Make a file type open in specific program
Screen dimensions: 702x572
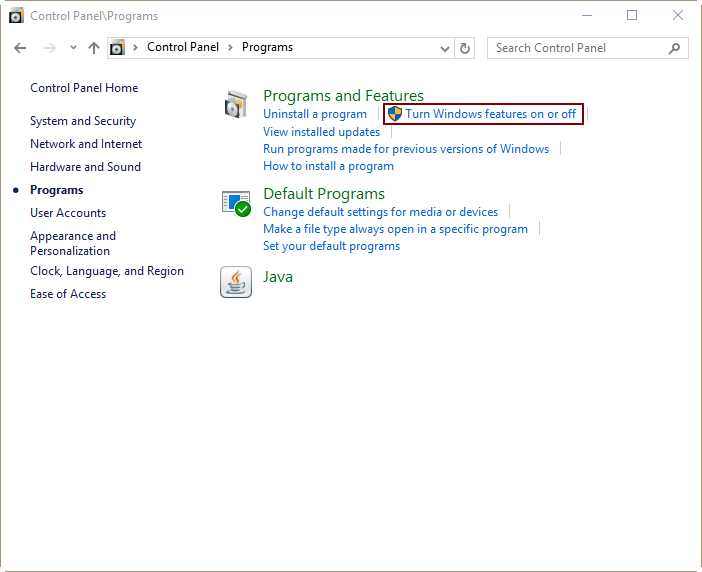(x=395, y=229)
